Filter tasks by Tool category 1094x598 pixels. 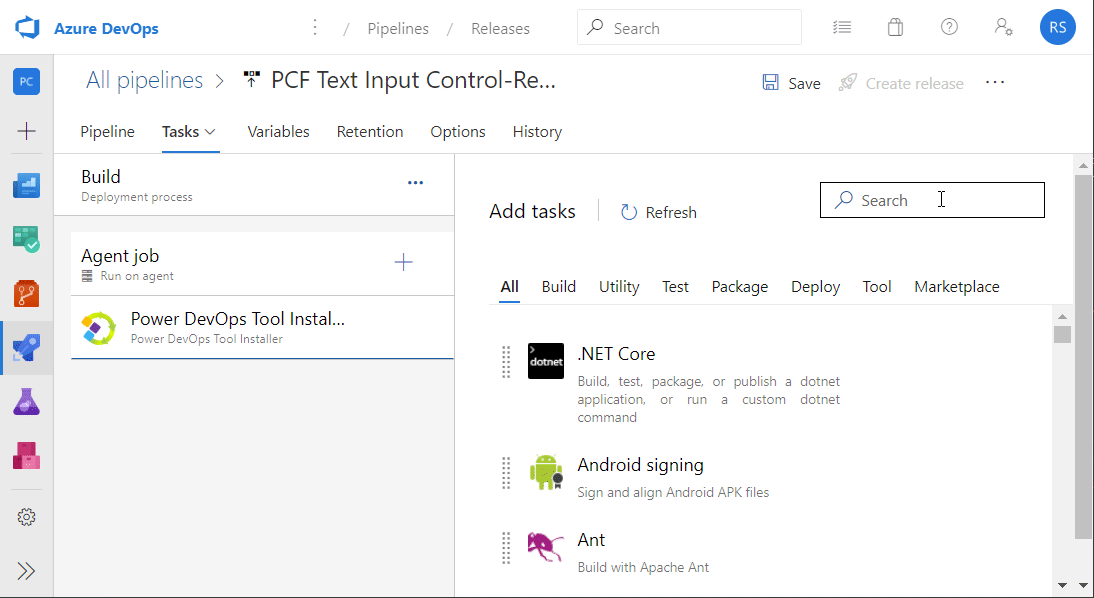[877, 287]
